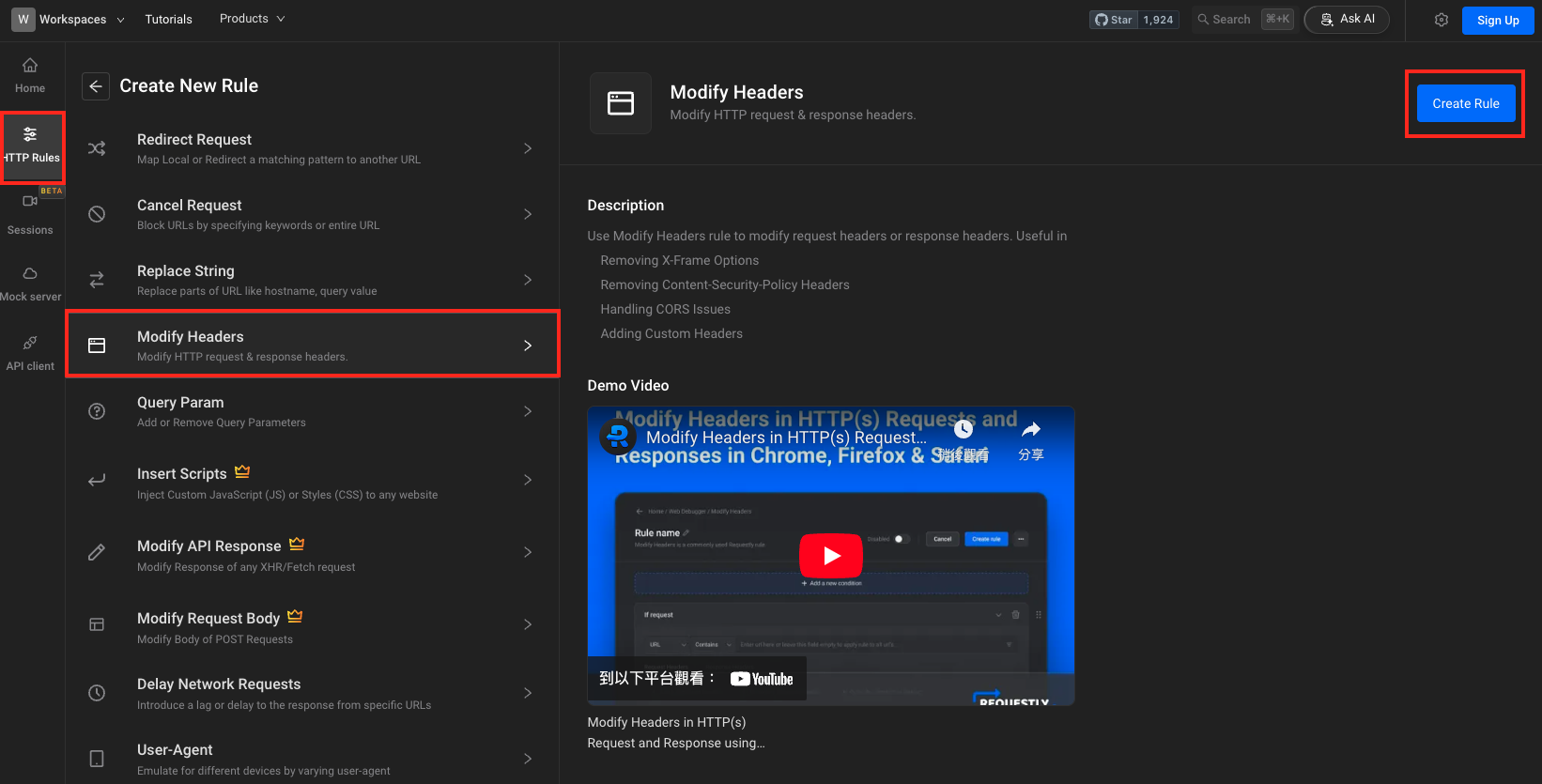Click the Create Rule button

click(1465, 103)
